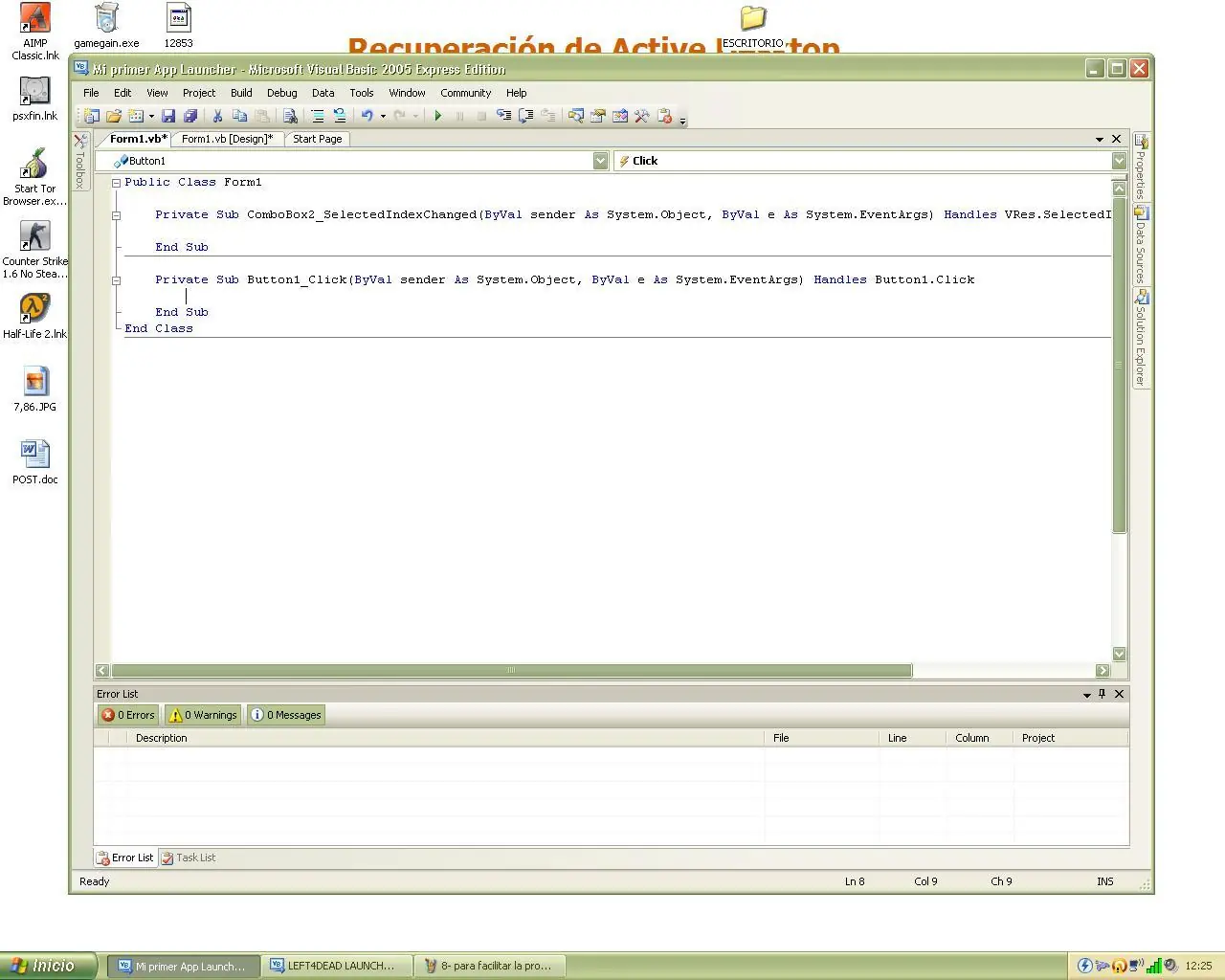Viewport: 1225px width, 980px height.
Task: Select the Error List bottom tab
Action: click(125, 857)
